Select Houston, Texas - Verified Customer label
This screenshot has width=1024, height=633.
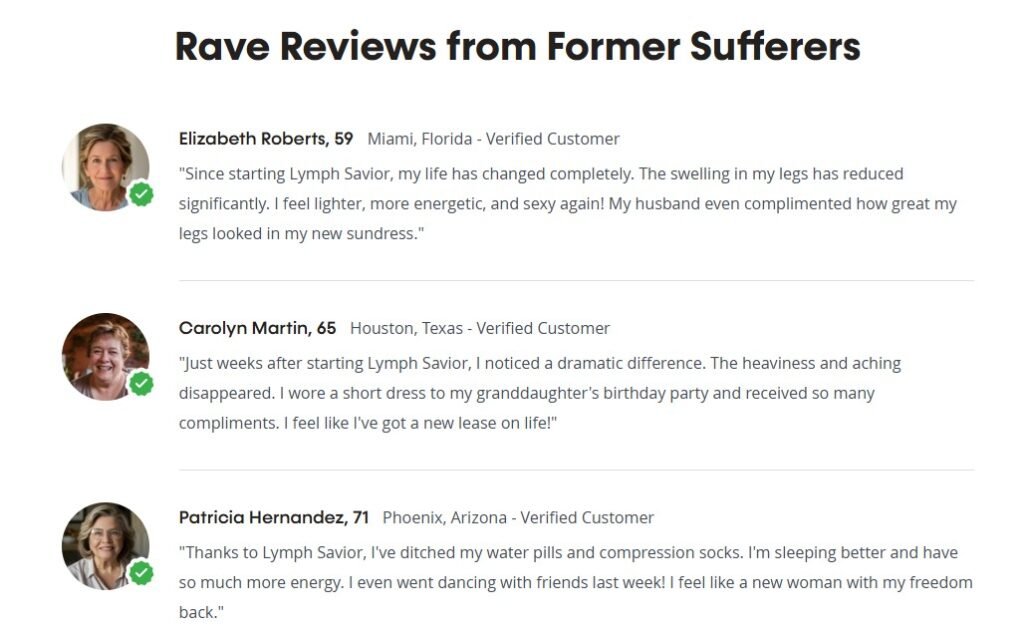480,328
